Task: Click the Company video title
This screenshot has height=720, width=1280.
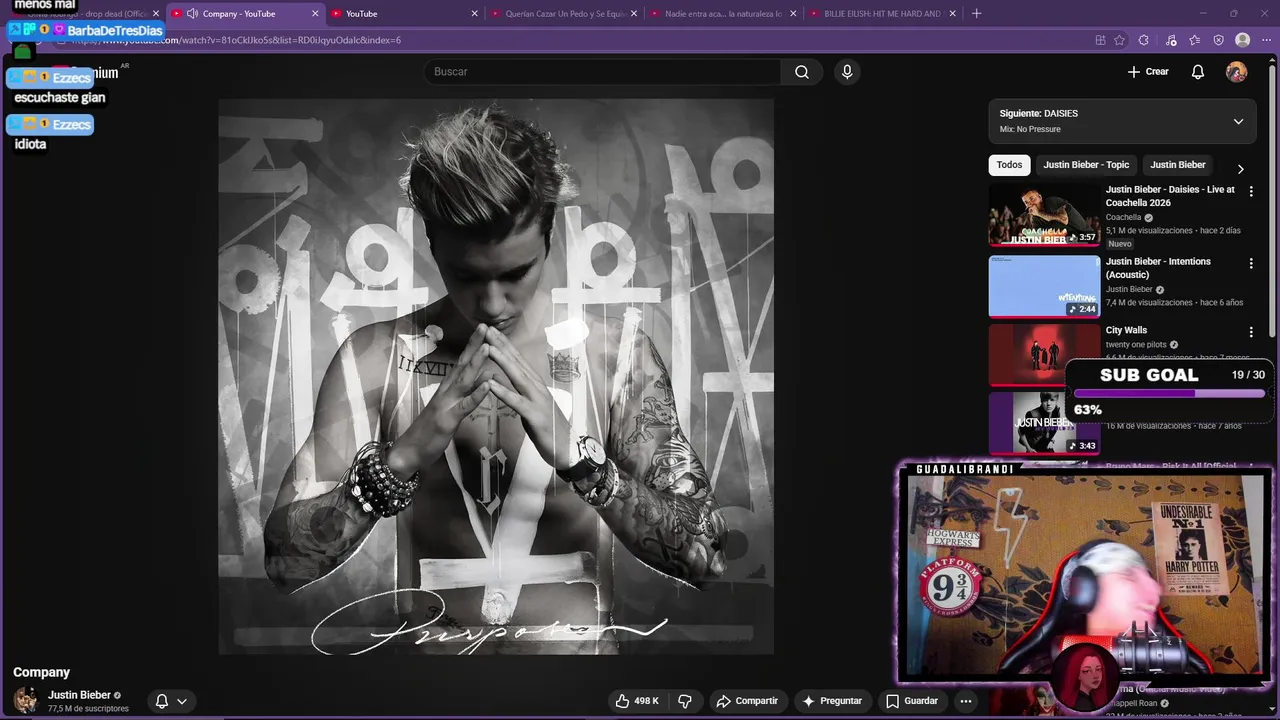Action: coord(41,672)
